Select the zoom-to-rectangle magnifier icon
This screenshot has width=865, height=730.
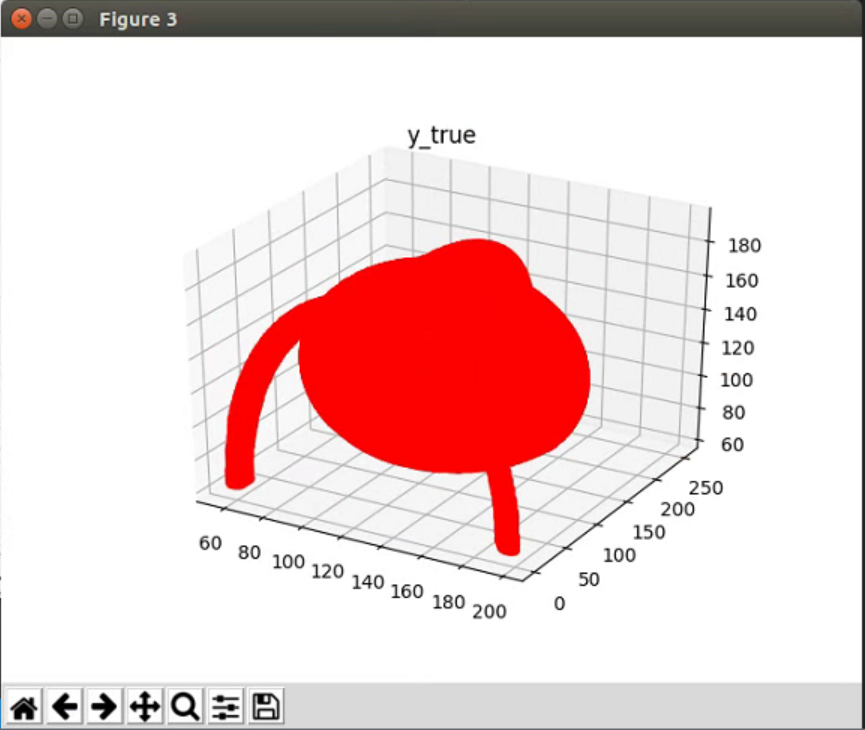click(185, 707)
